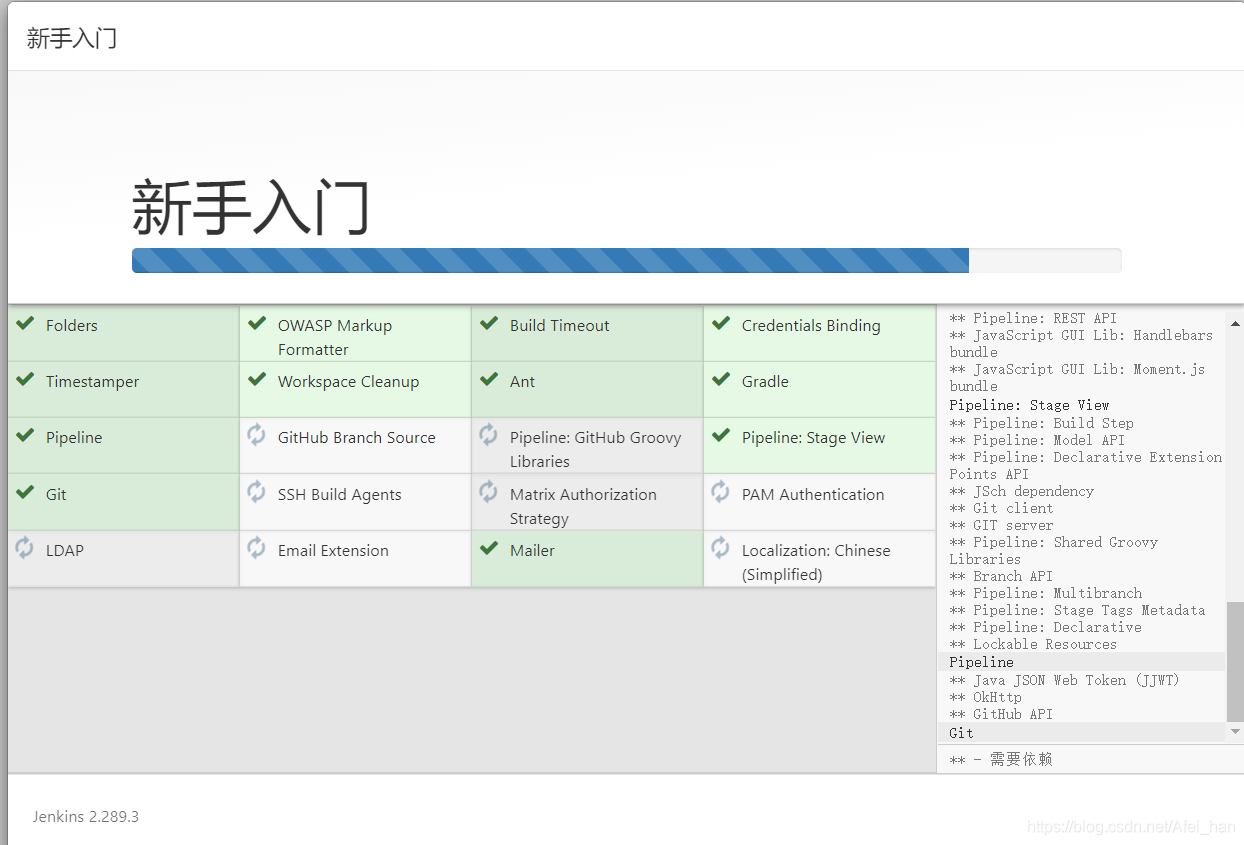Click the log panel scrollbar down arrow

1235,732
